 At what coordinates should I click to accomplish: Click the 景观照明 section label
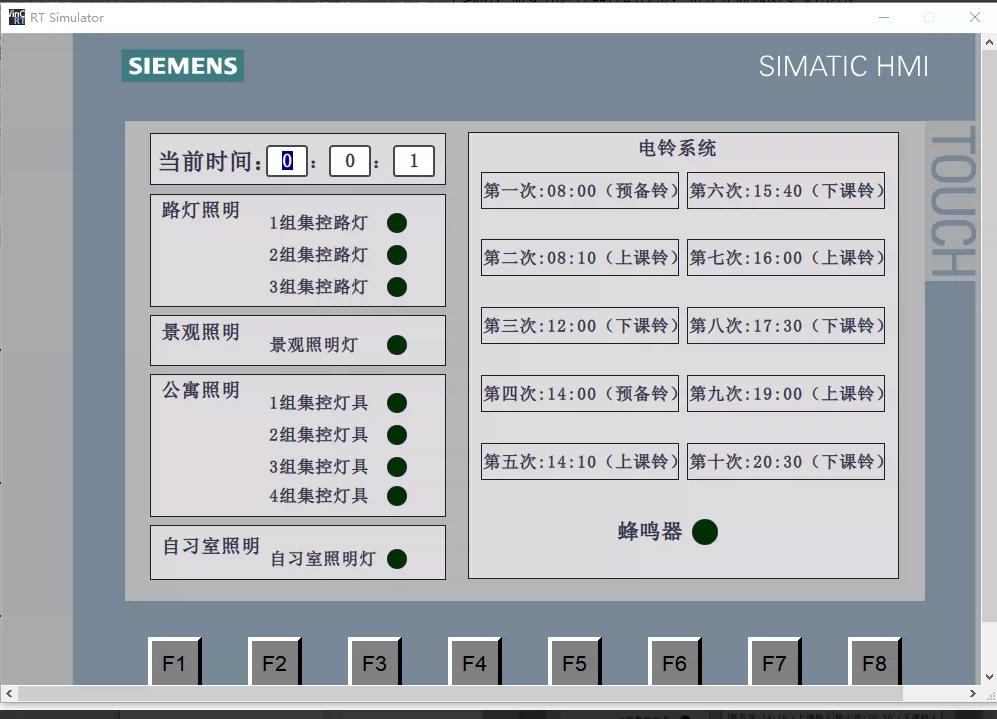pos(201,332)
